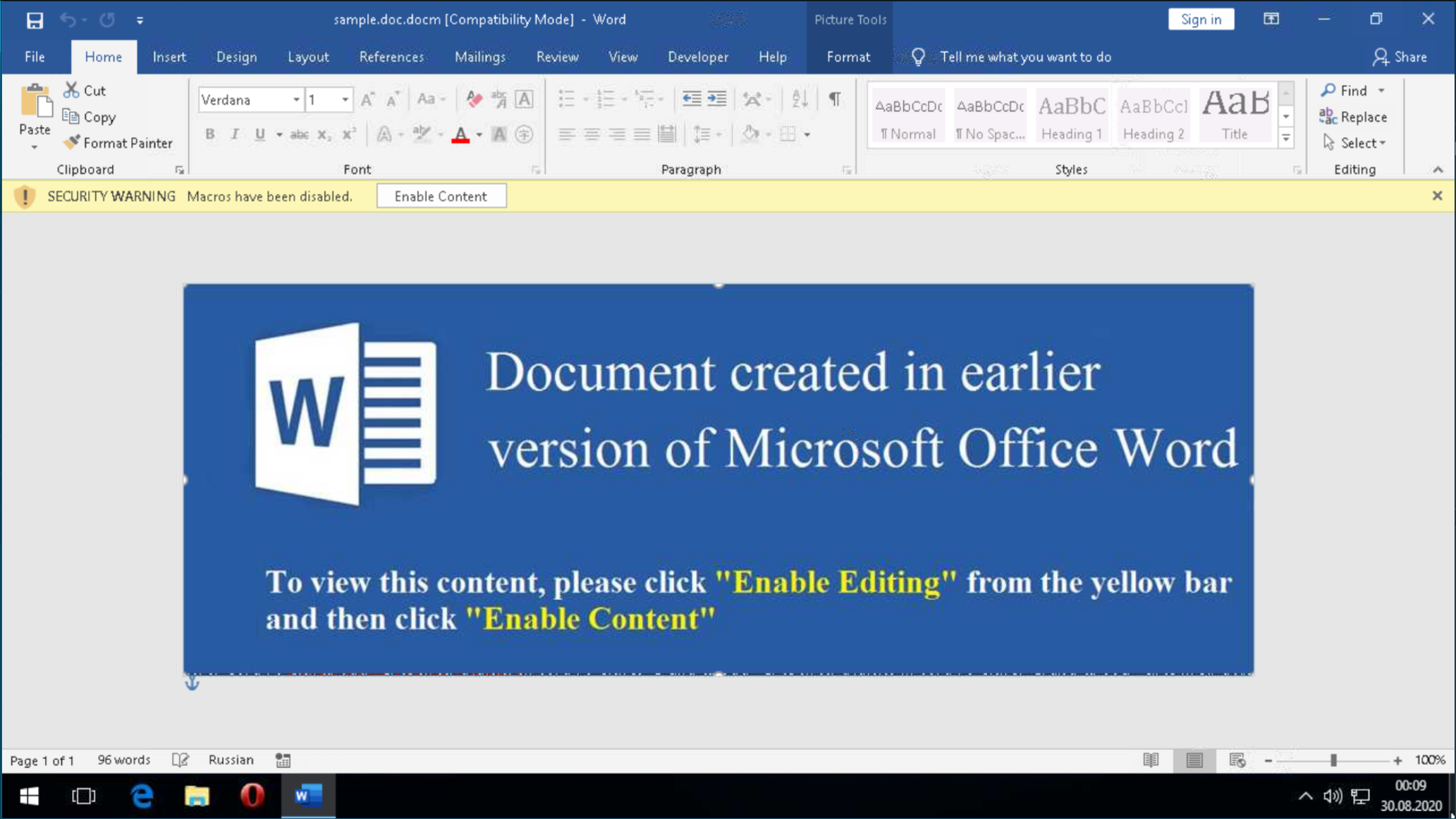Expand the font size dropdown
The image size is (1456, 819).
pyautogui.click(x=345, y=100)
